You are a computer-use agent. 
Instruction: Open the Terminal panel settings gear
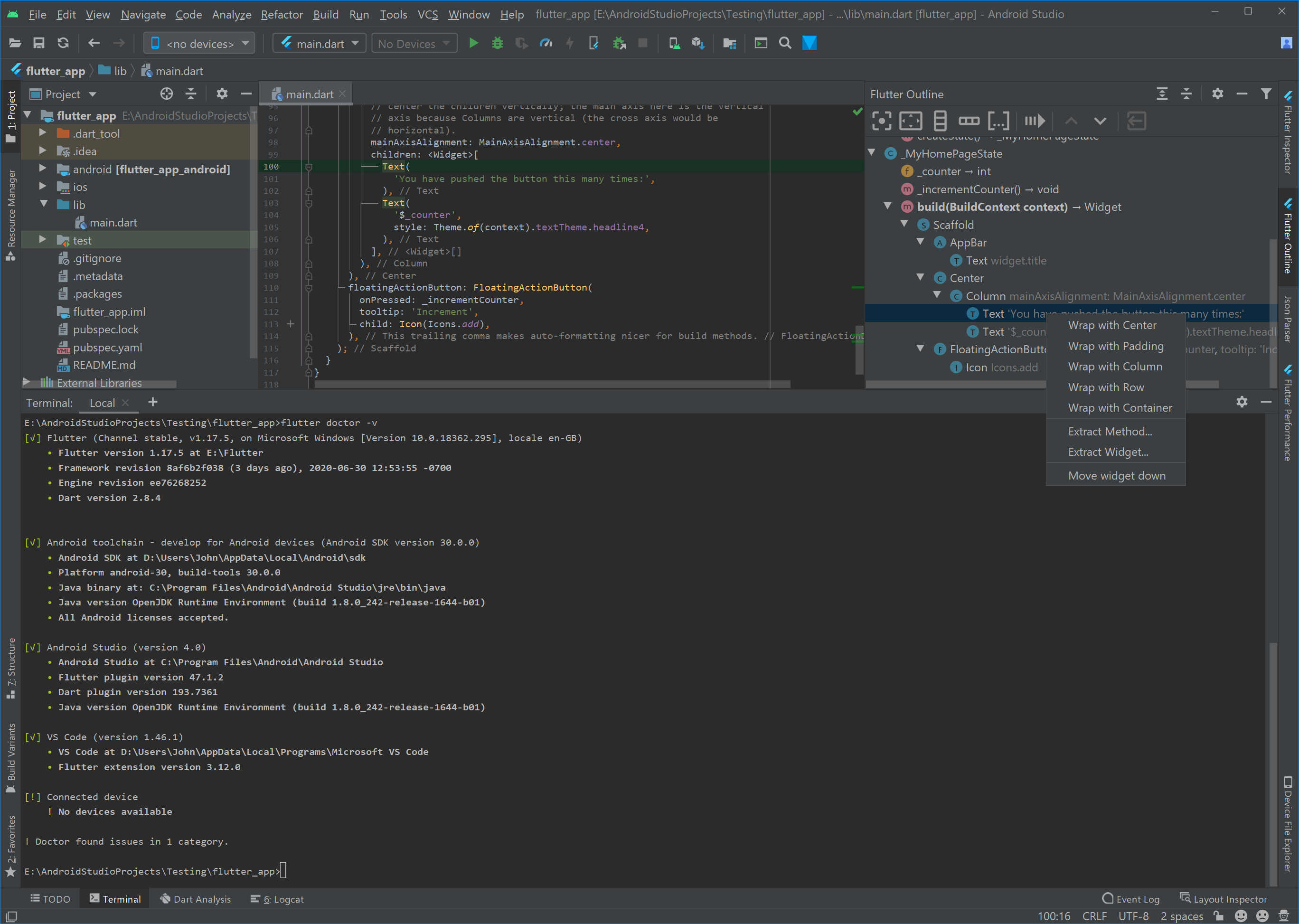(x=1242, y=402)
